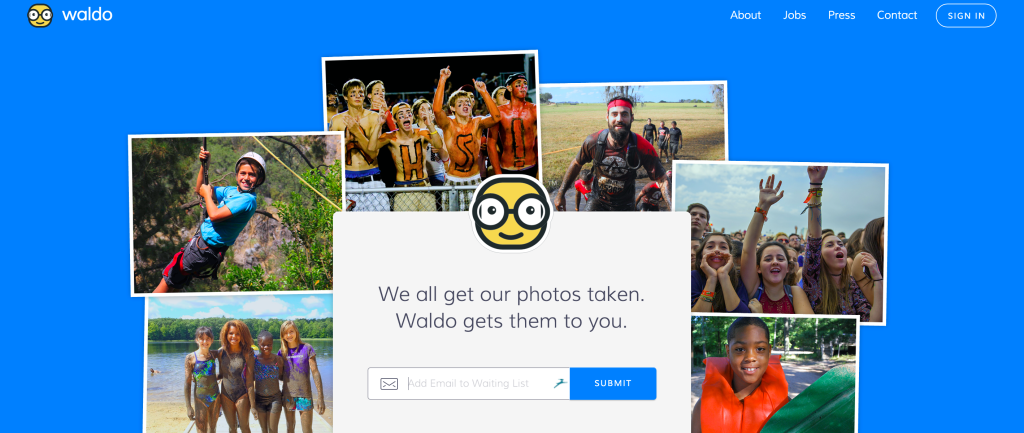The height and width of the screenshot is (433, 1024).
Task: Click the Waldo face logo in header
Action: (x=40, y=16)
